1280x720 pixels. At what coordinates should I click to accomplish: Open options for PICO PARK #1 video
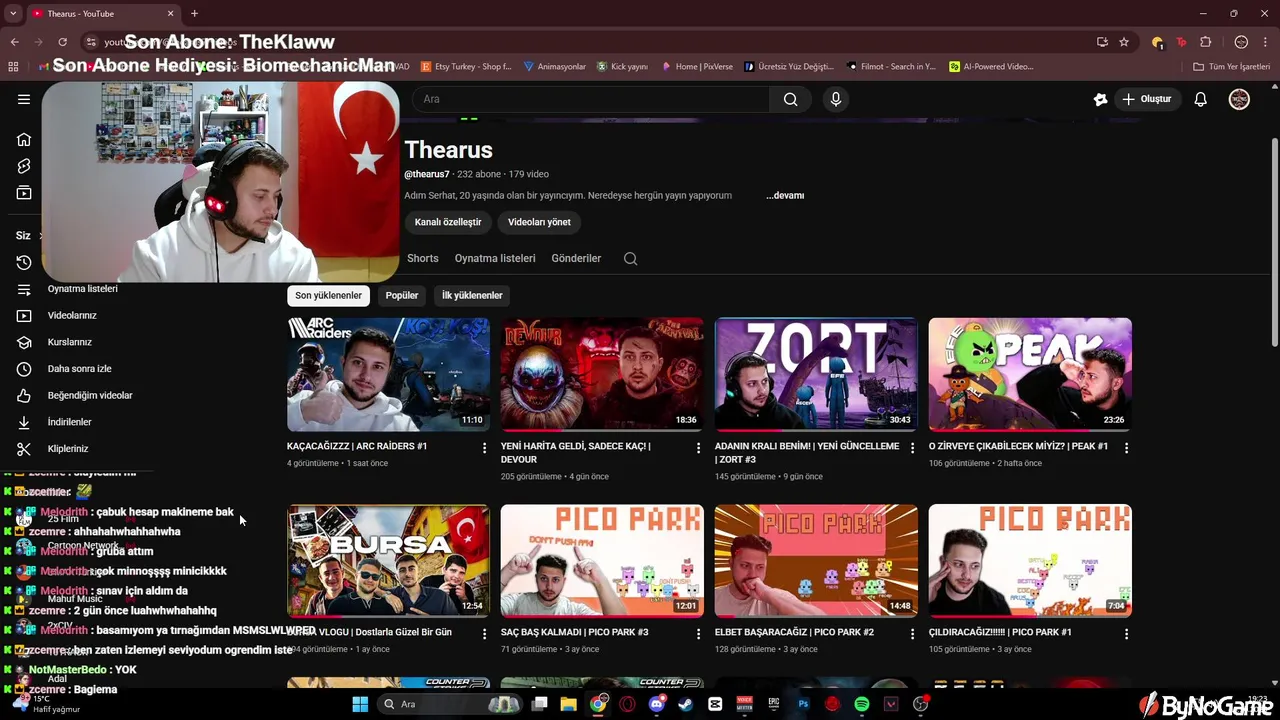[1126, 634]
